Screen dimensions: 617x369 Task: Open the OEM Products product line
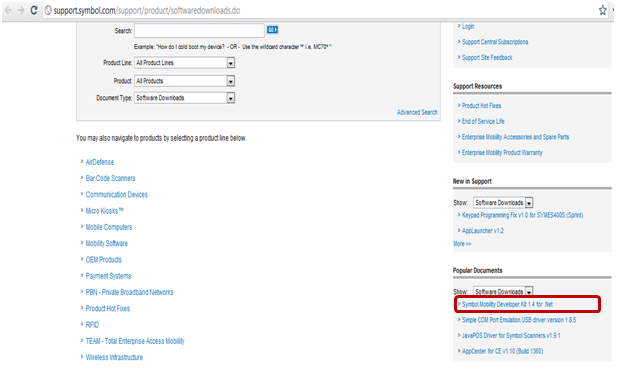(103, 260)
